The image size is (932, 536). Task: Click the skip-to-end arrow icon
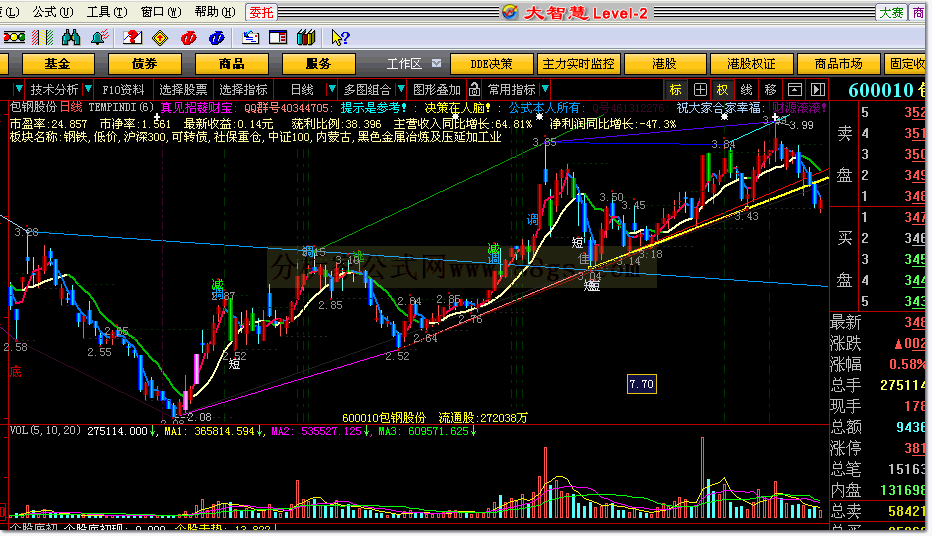coord(818,90)
